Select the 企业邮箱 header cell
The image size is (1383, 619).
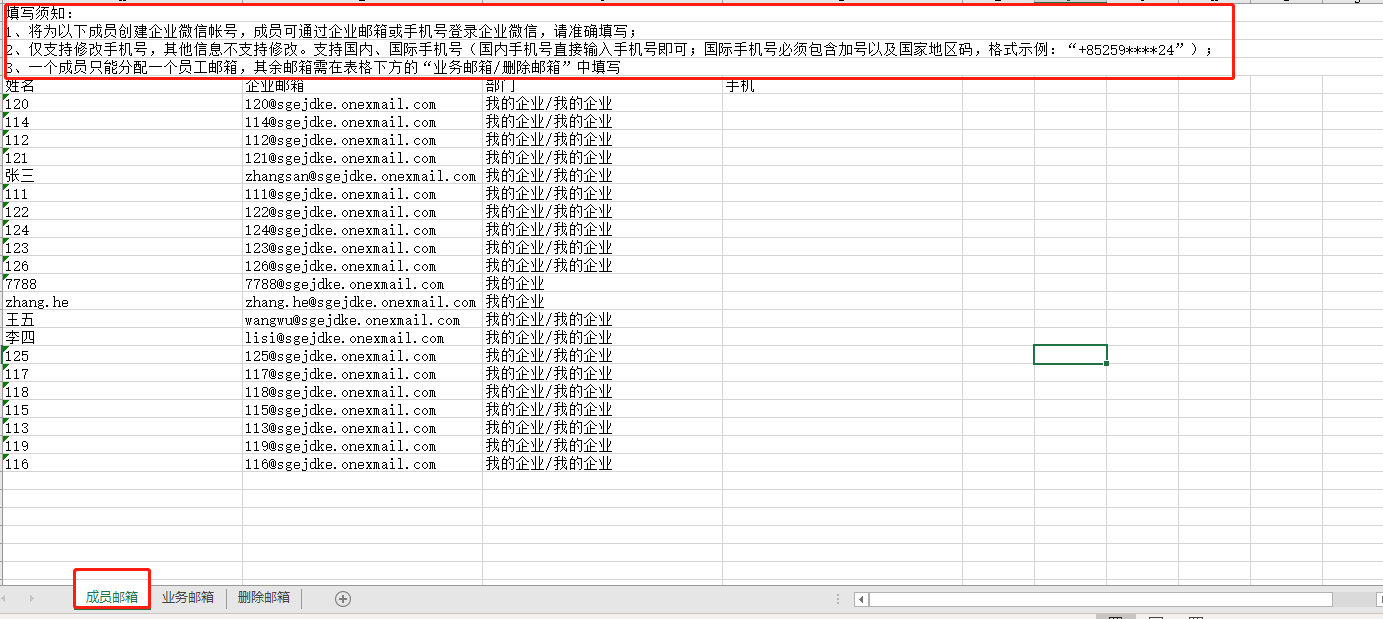click(360, 87)
